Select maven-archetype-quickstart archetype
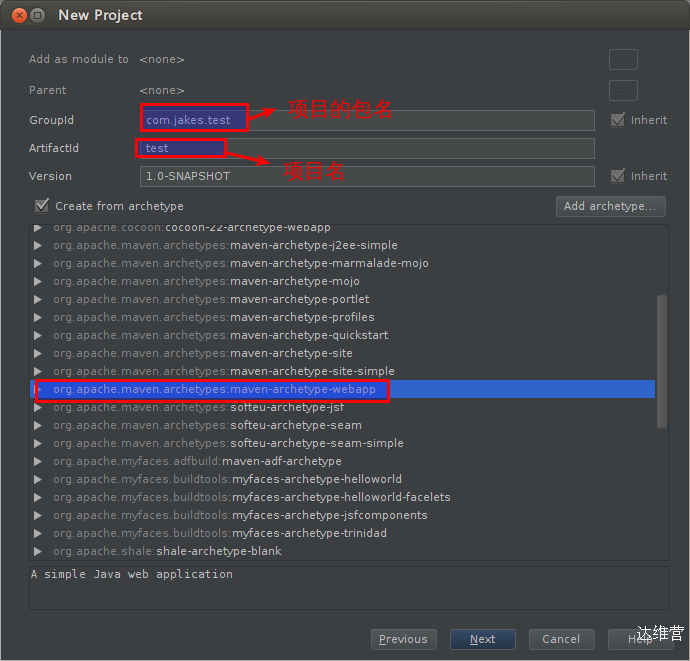690x661 pixels. 342,335
